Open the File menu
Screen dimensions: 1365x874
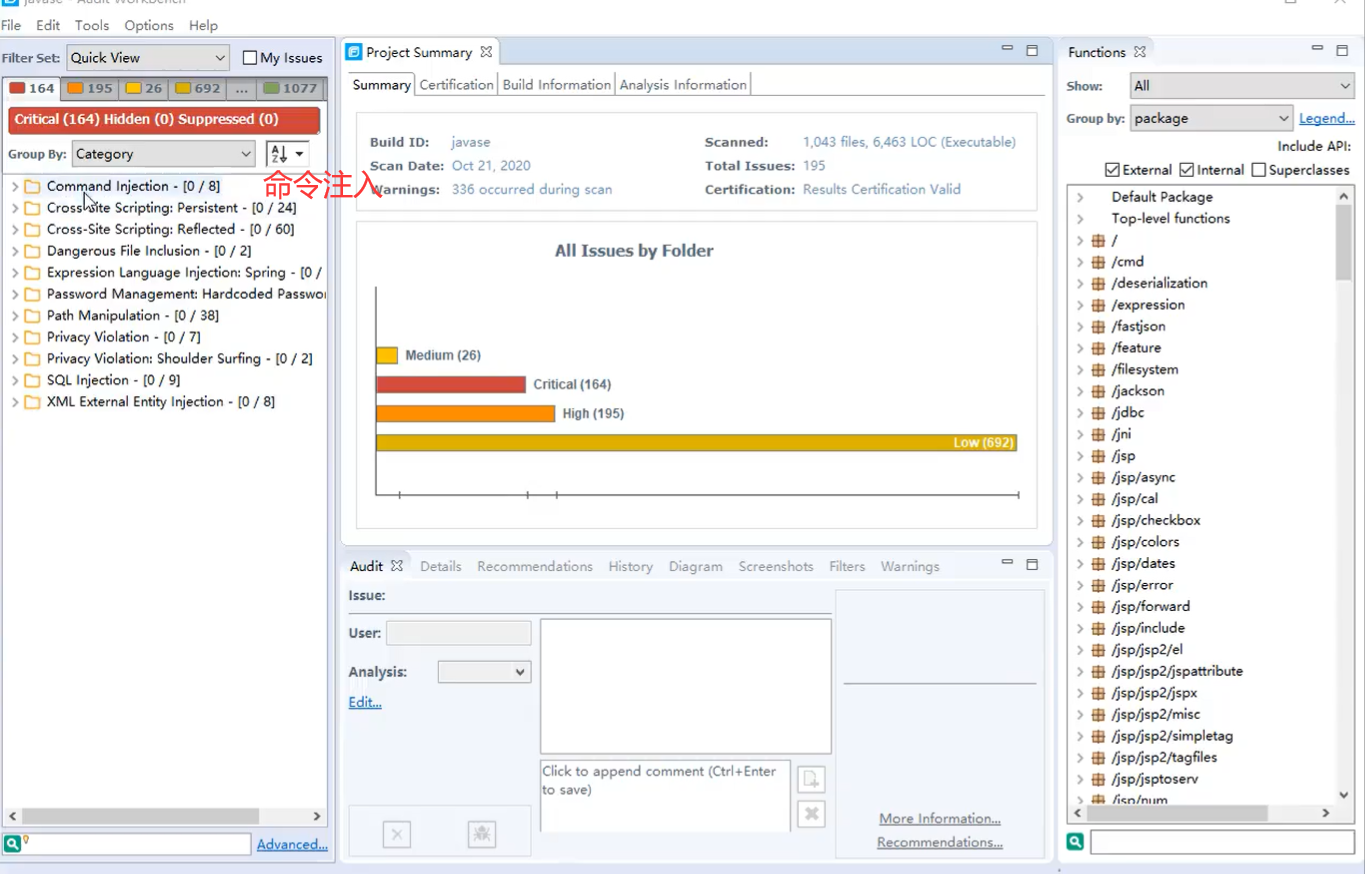tap(11, 25)
